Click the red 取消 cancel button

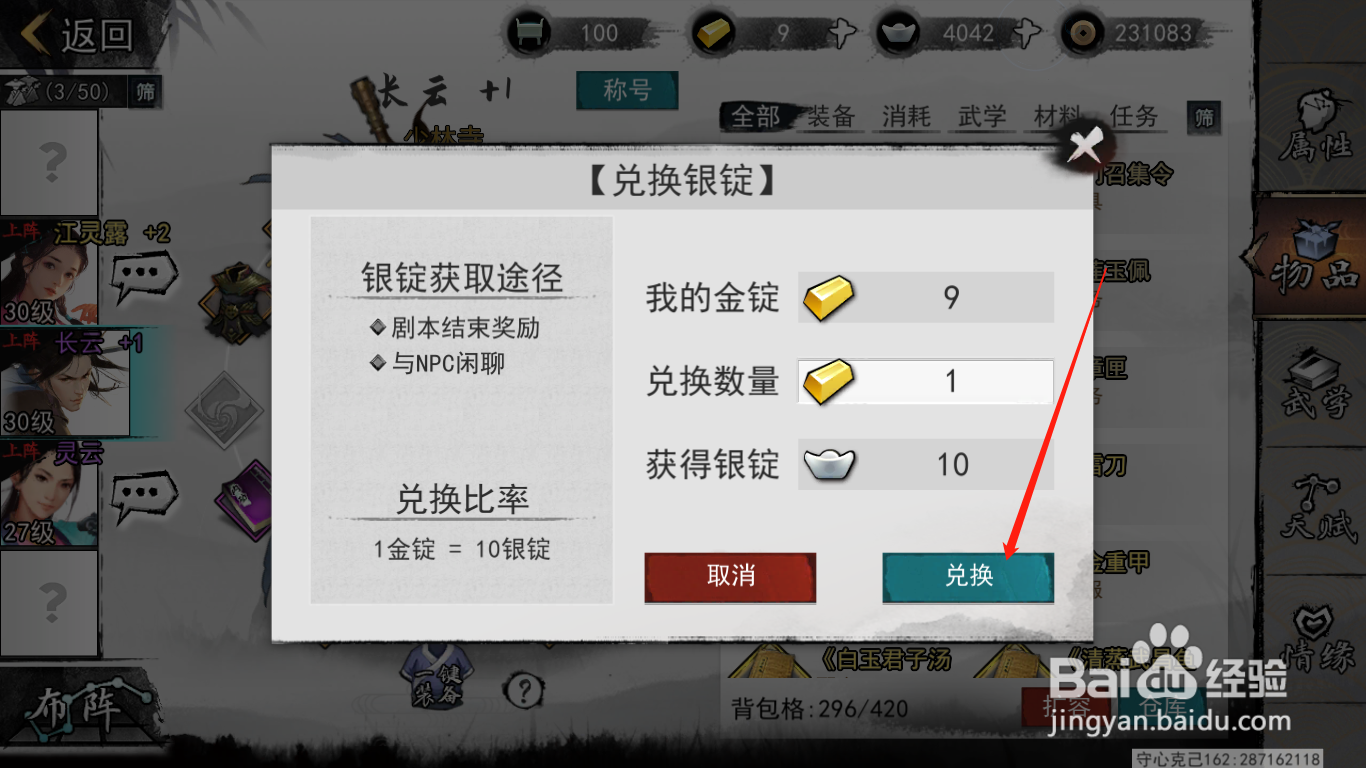pyautogui.click(x=730, y=577)
